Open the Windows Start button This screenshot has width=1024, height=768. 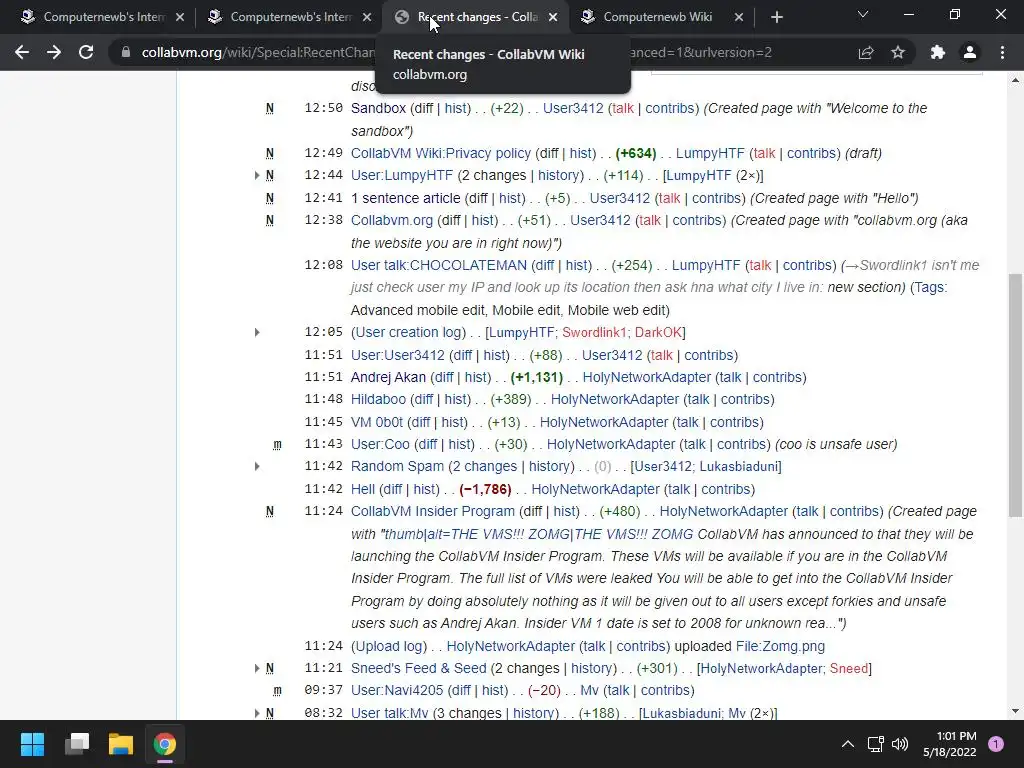(x=32, y=744)
